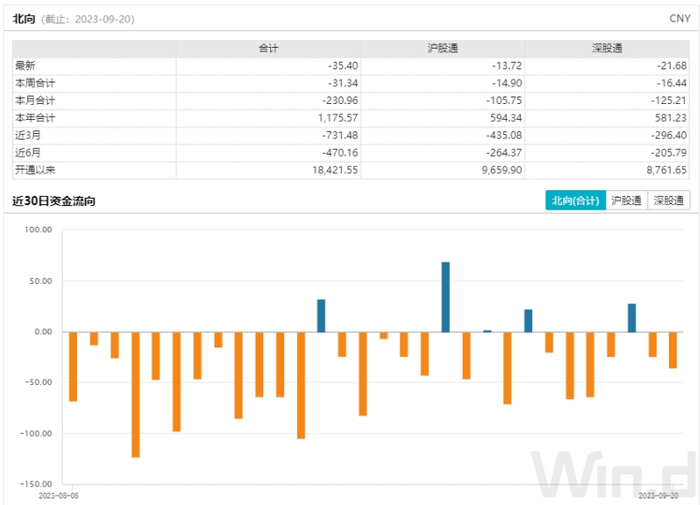The width and height of the screenshot is (700, 505).
Task: Click the last orange bar on 2023-09-20
Action: [x=673, y=350]
